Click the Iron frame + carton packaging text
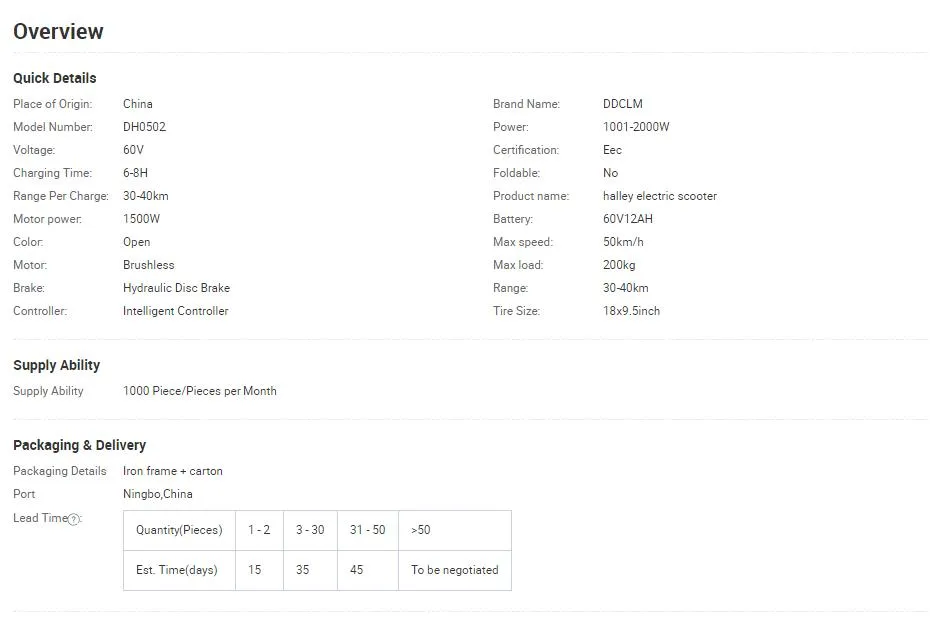This screenshot has height=617, width=930. (172, 471)
